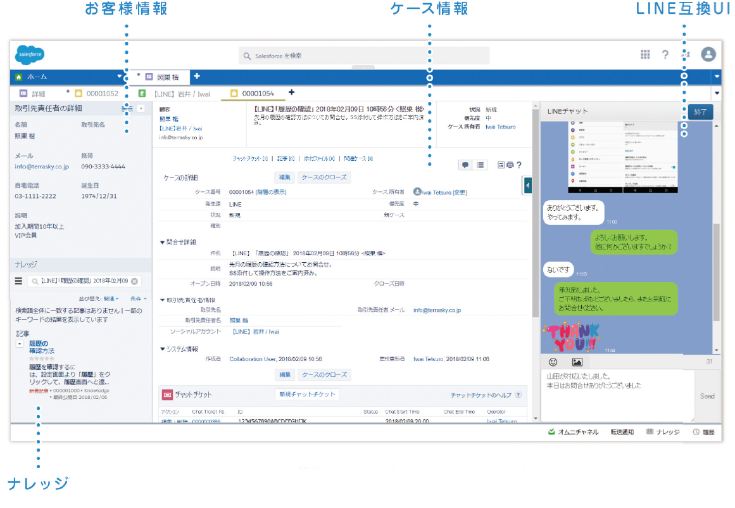
Task: Open the info@terrasky.co.jp contact mail link
Action: coord(437,310)
